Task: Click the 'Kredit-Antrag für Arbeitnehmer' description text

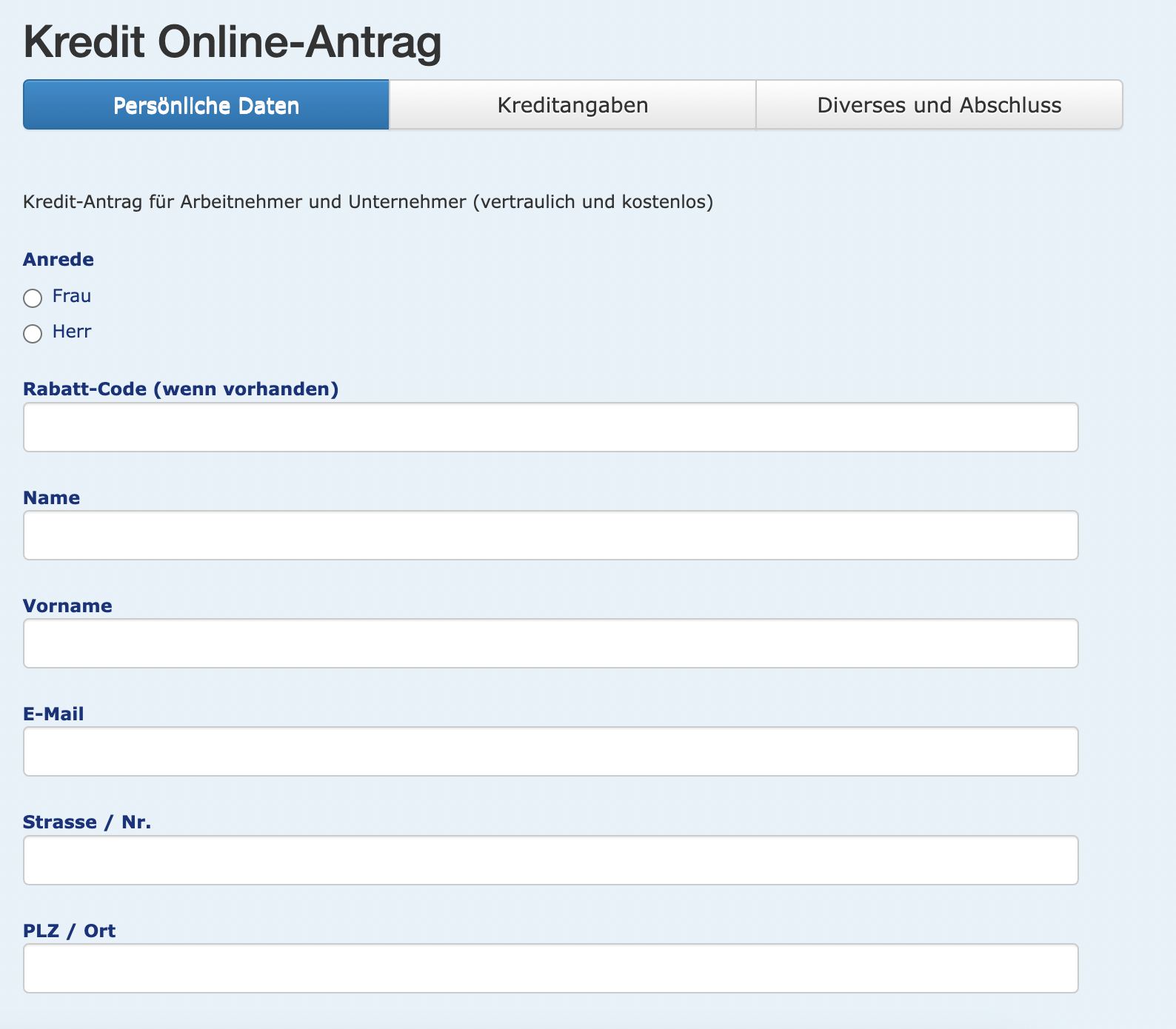Action: tap(368, 202)
